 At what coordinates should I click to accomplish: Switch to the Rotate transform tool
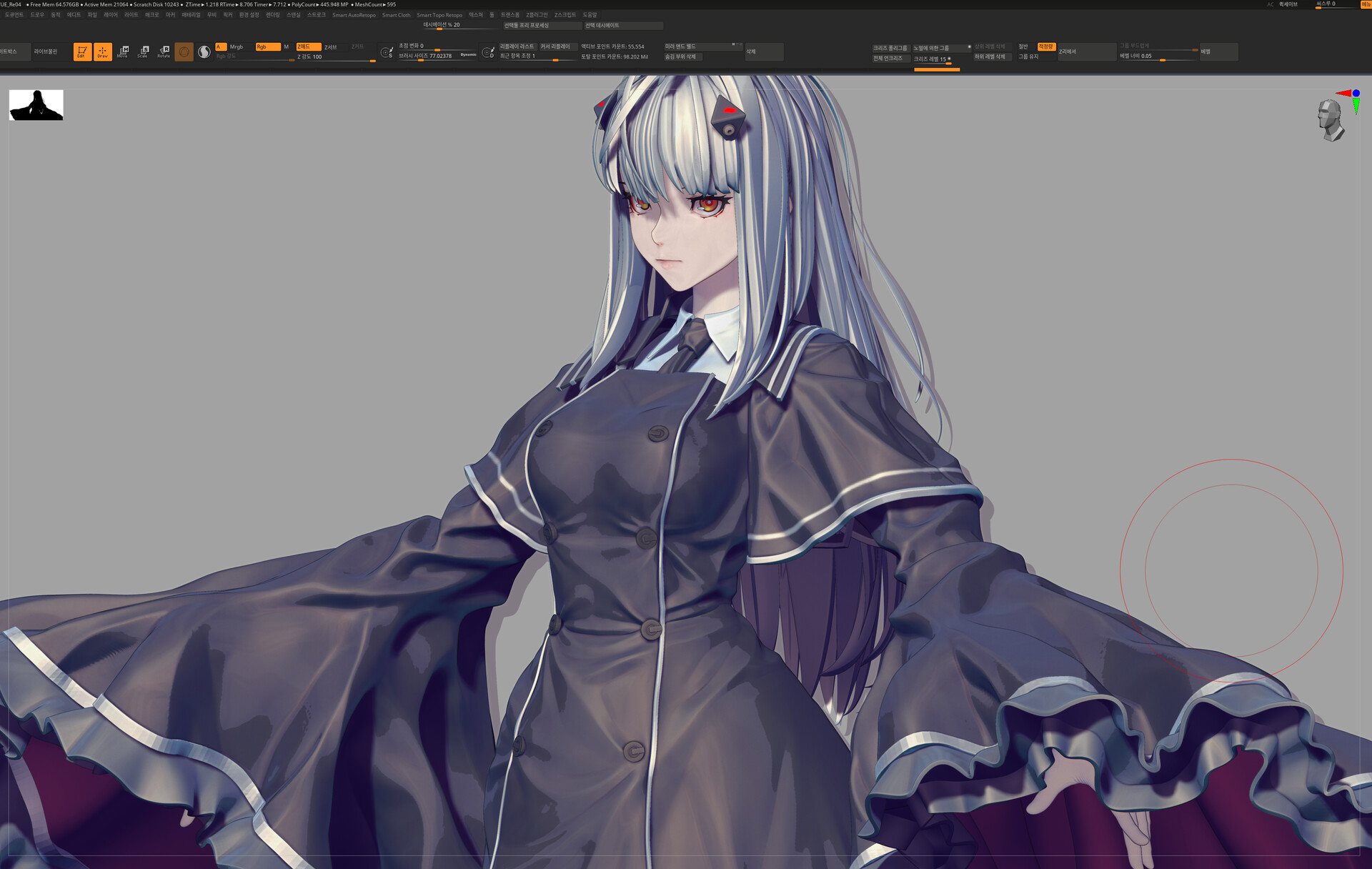click(164, 51)
